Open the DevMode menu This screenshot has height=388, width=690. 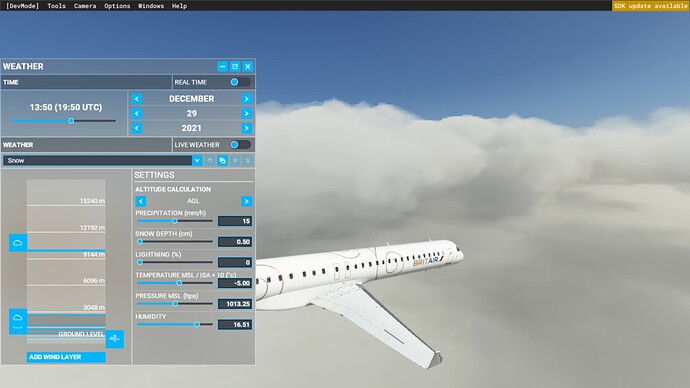[22, 6]
